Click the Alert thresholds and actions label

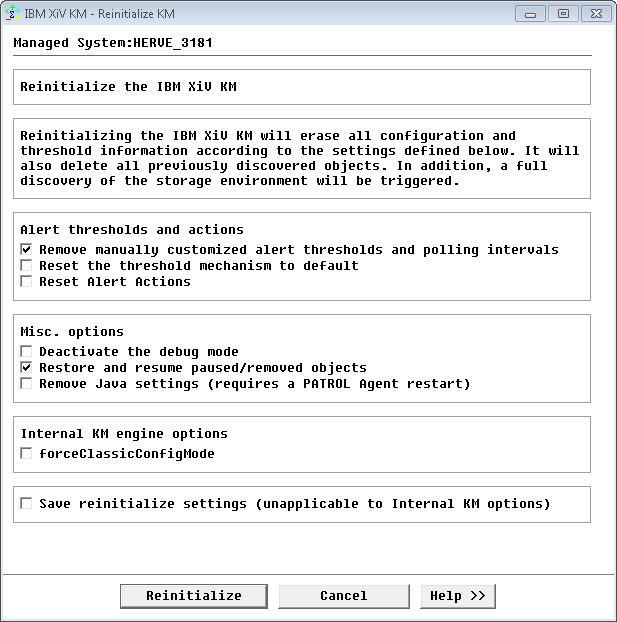tap(132, 230)
